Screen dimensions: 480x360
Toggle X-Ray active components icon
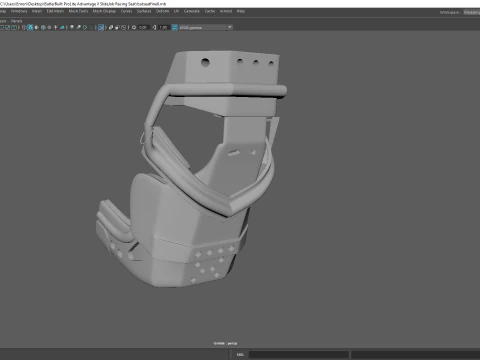point(117,27)
